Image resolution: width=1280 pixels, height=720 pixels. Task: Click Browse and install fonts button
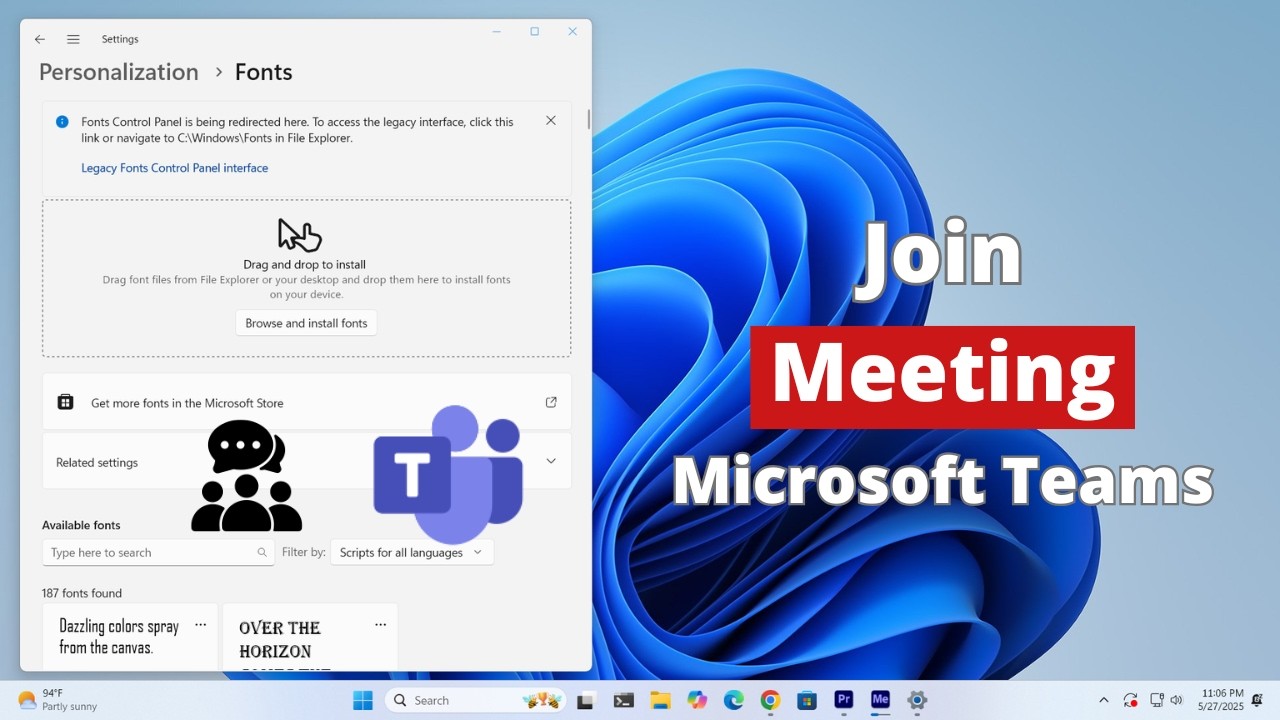pyautogui.click(x=306, y=323)
